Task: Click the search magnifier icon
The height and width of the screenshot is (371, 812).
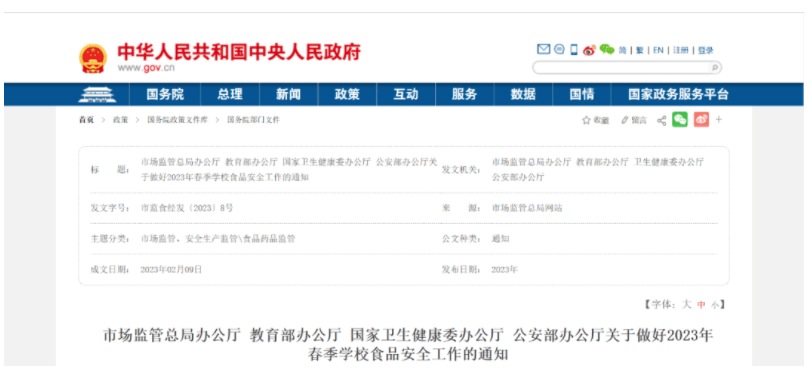Action: 715,68
